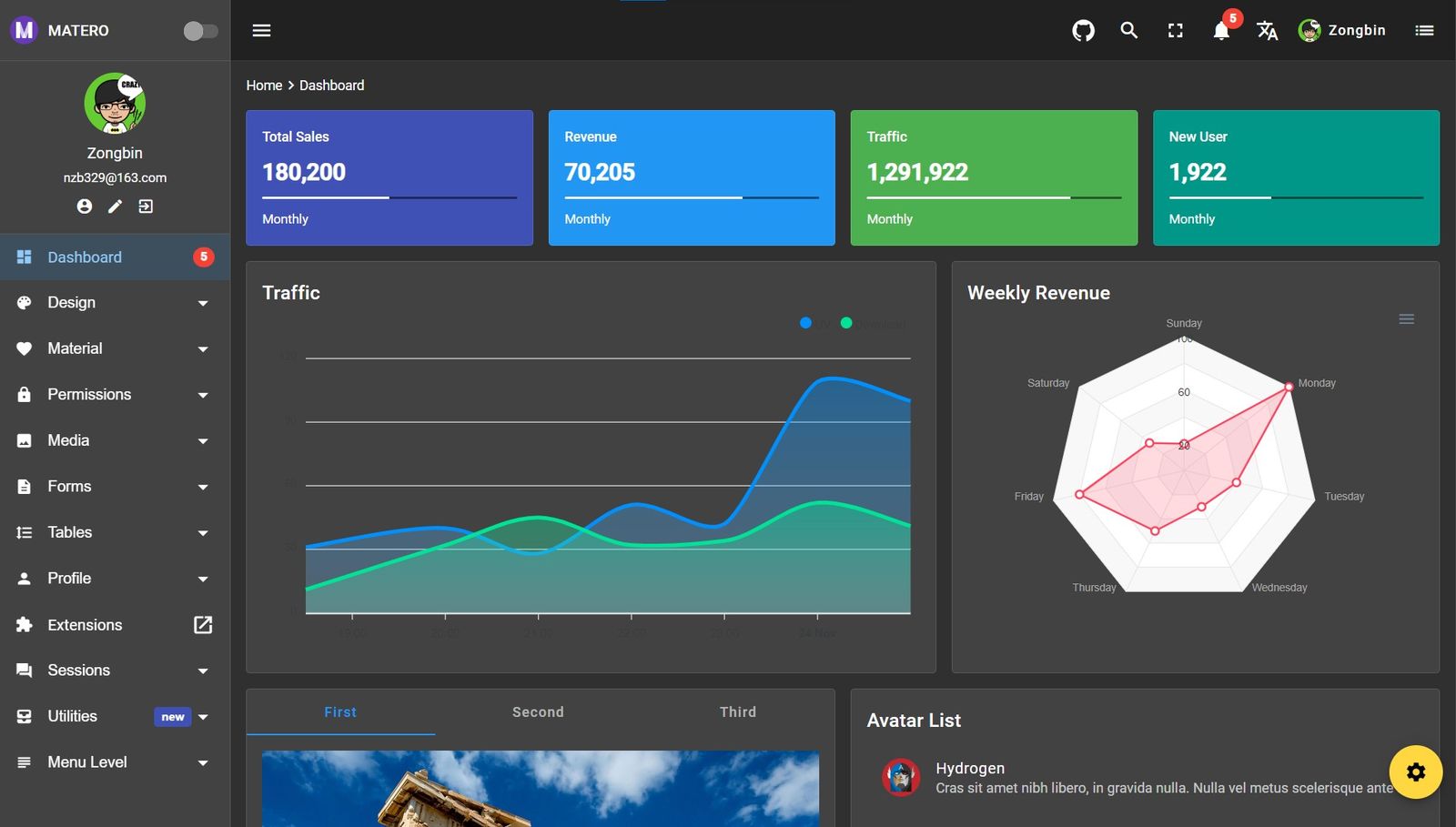Click the large Zongbin avatar in sidebar
This screenshot has height=827, width=1456.
[115, 104]
